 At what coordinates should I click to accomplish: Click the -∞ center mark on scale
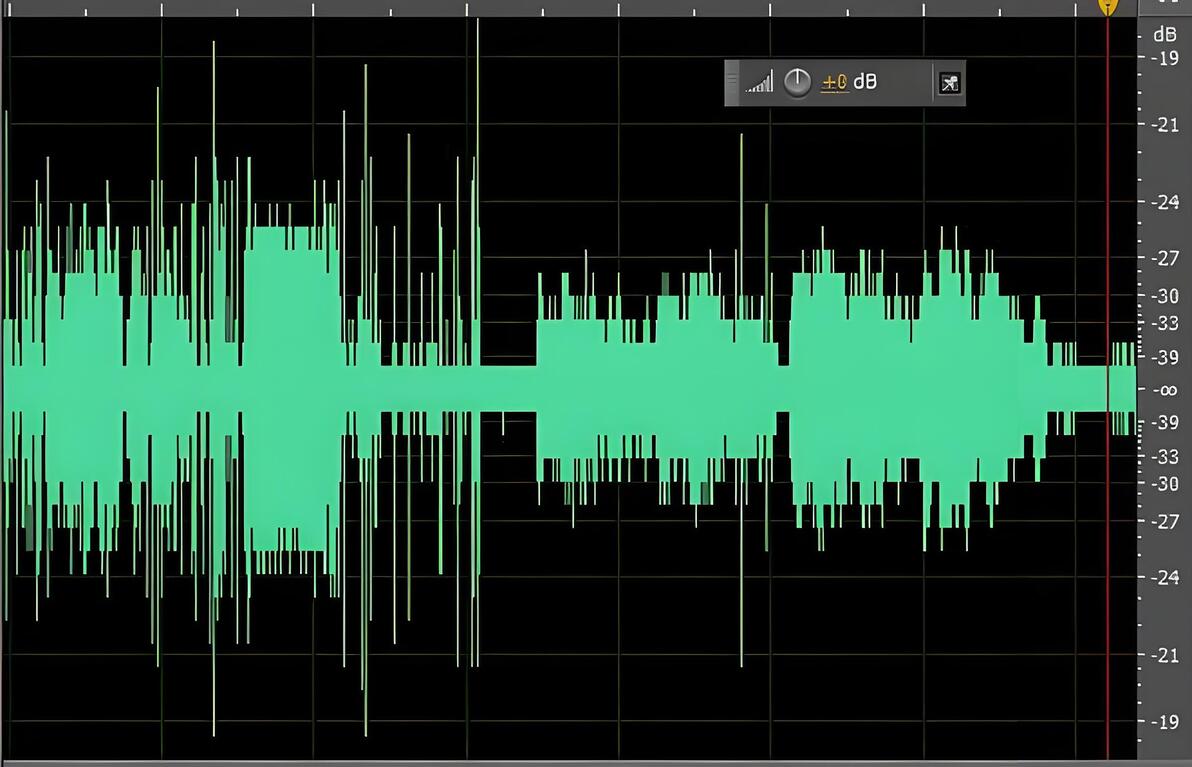[1165, 390]
